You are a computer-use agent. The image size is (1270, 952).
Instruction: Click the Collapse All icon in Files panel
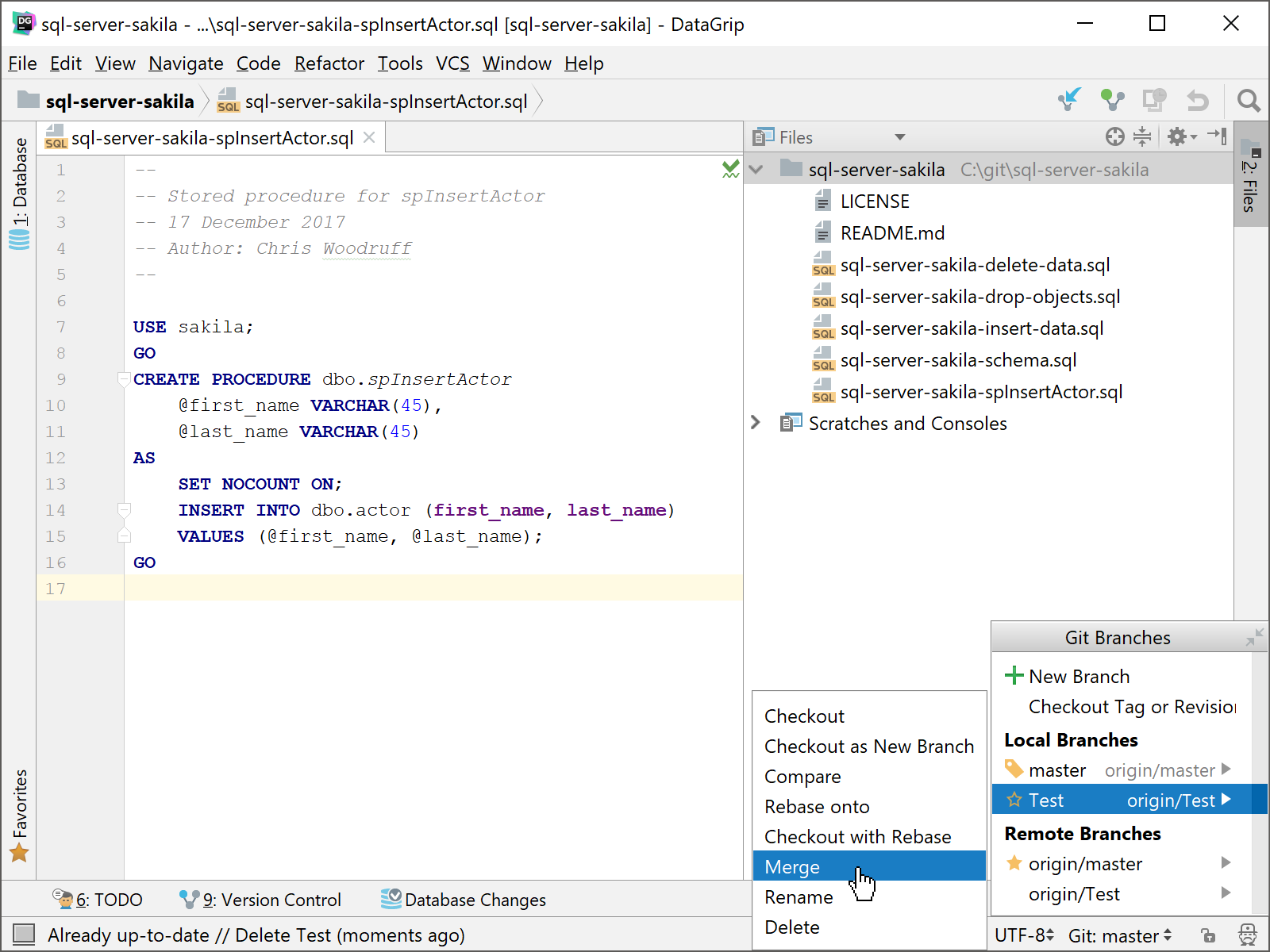pyautogui.click(x=1142, y=136)
